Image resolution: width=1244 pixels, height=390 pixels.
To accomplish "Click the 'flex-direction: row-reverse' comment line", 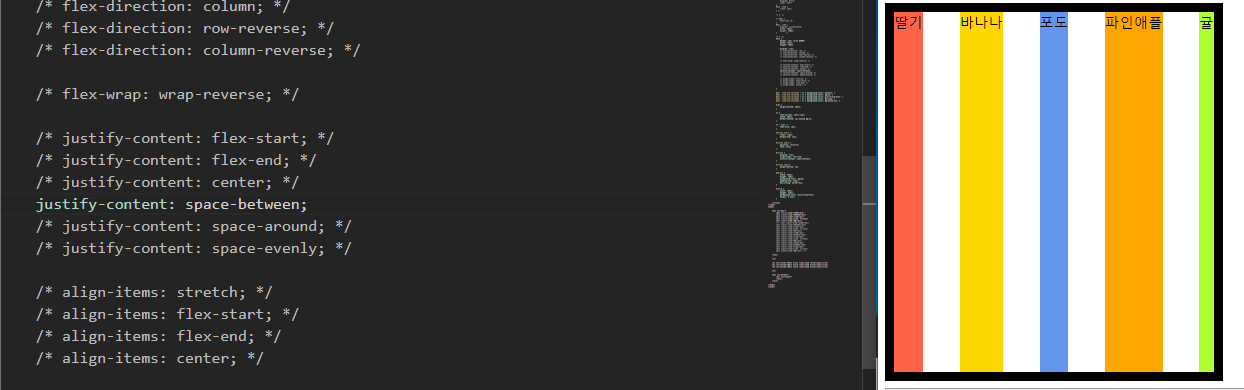I will [184, 28].
